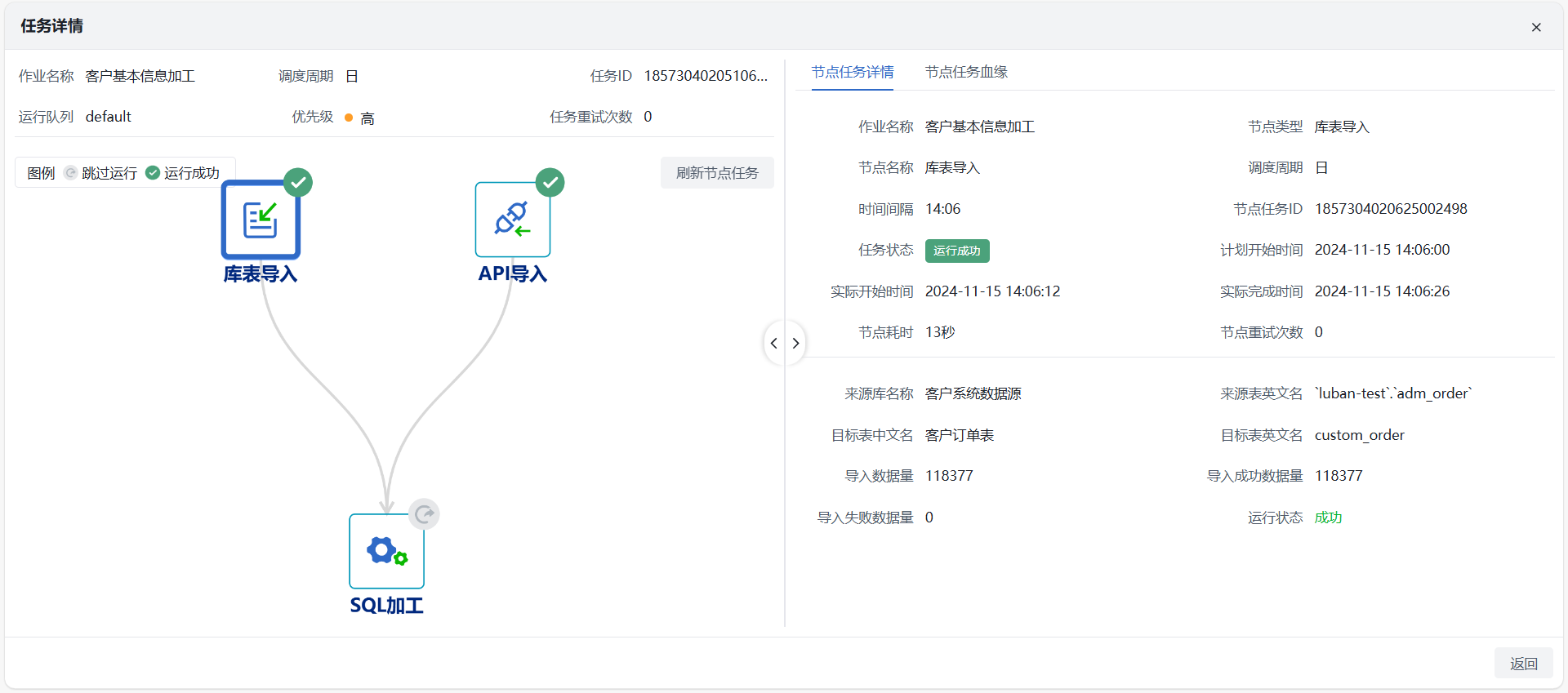The image size is (1568, 693).
Task: Click the 库表导入 node label
Action: point(261,274)
